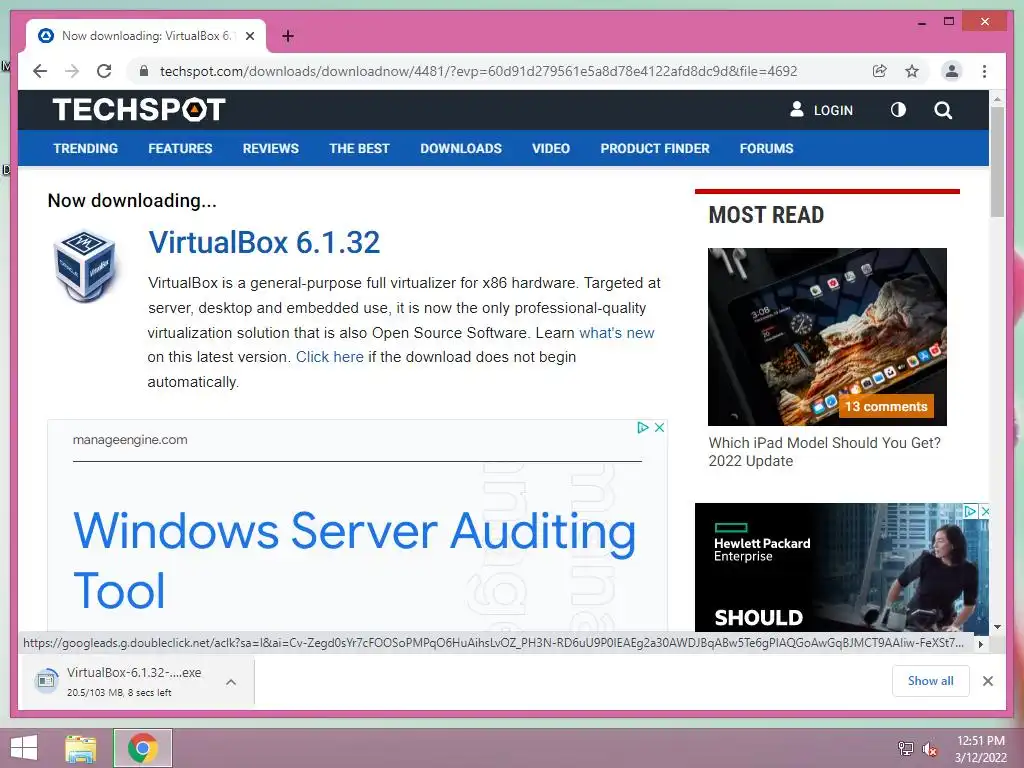Click the network tray icon
This screenshot has height=768, width=1024.
pyautogui.click(x=906, y=748)
